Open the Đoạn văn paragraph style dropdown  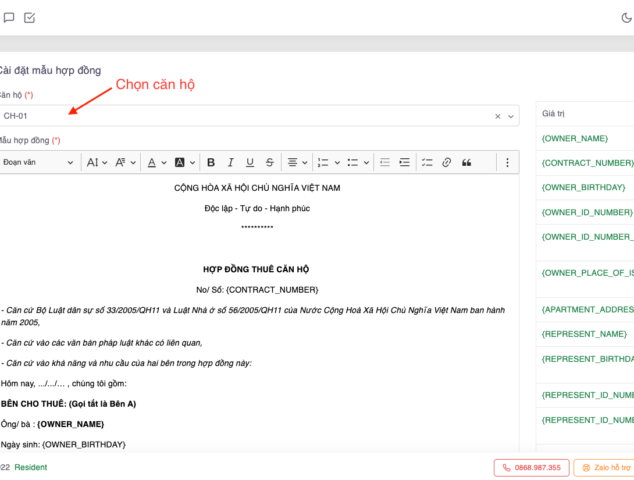pos(38,162)
